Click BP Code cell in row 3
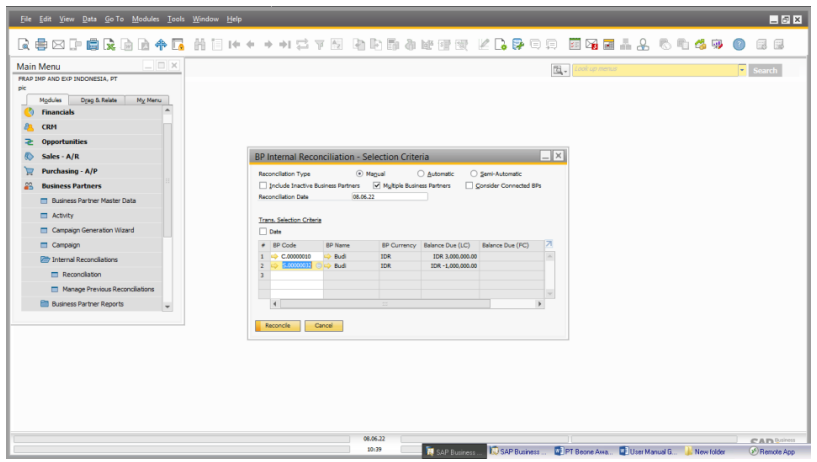 [x=296, y=275]
